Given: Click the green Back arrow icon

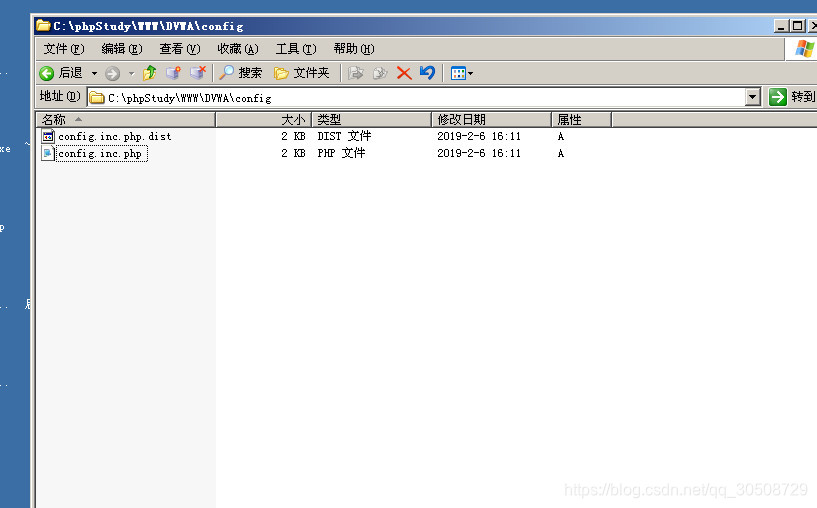Looking at the screenshot, I should point(46,73).
